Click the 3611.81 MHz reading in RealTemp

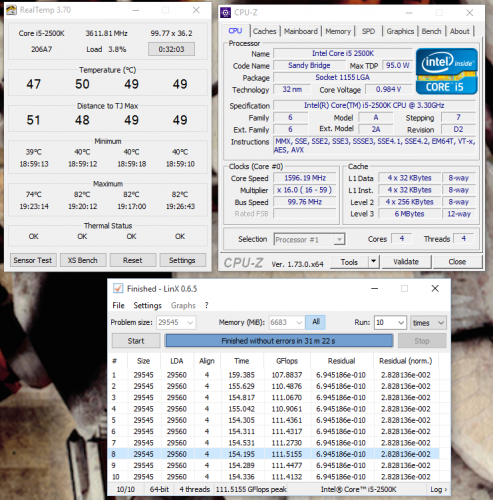click(106, 33)
